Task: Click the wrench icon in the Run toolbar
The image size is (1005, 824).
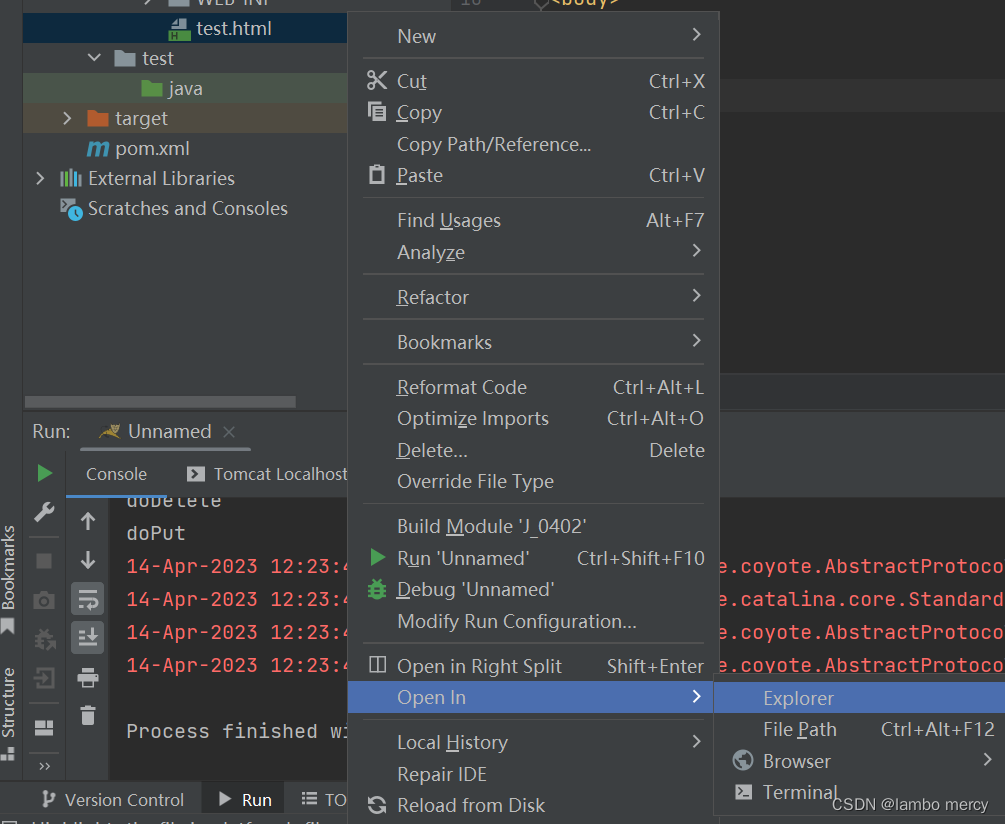Action: coord(44,512)
